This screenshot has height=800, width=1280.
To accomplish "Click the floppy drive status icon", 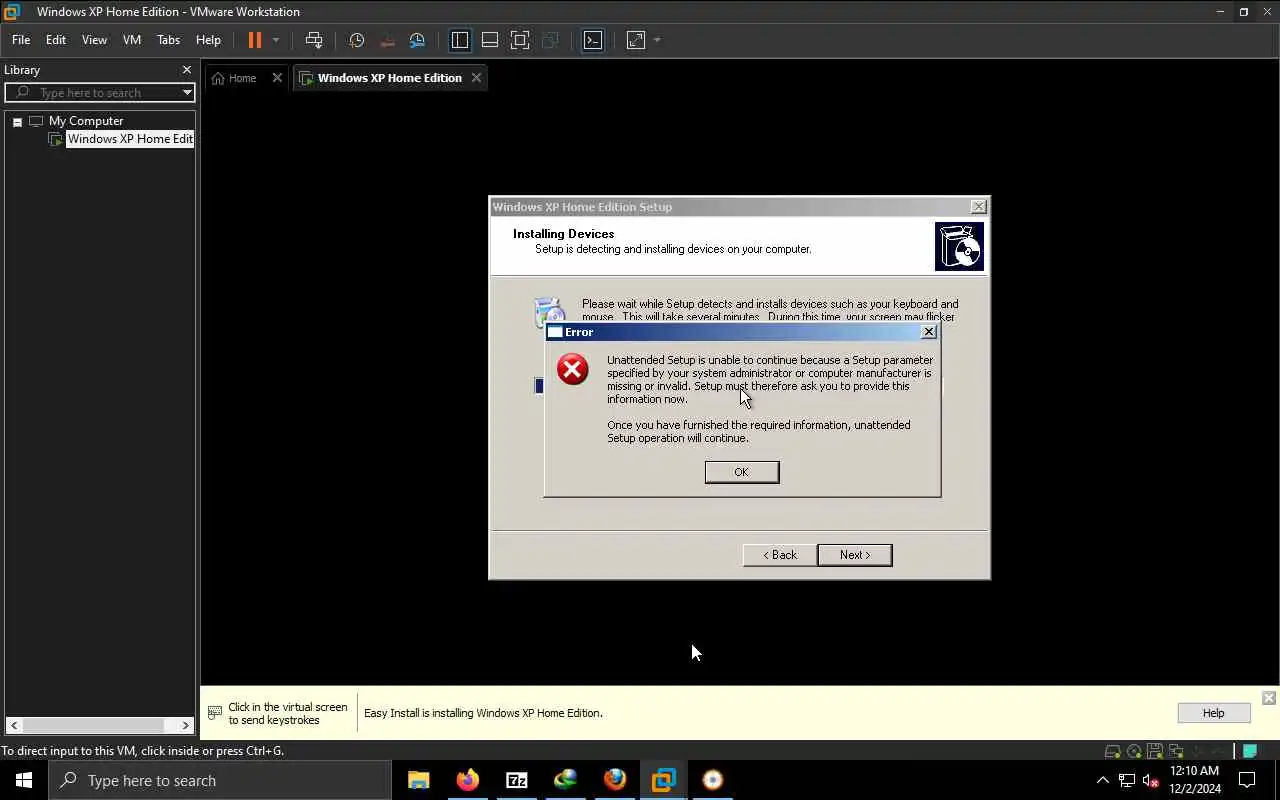I will click(1155, 751).
